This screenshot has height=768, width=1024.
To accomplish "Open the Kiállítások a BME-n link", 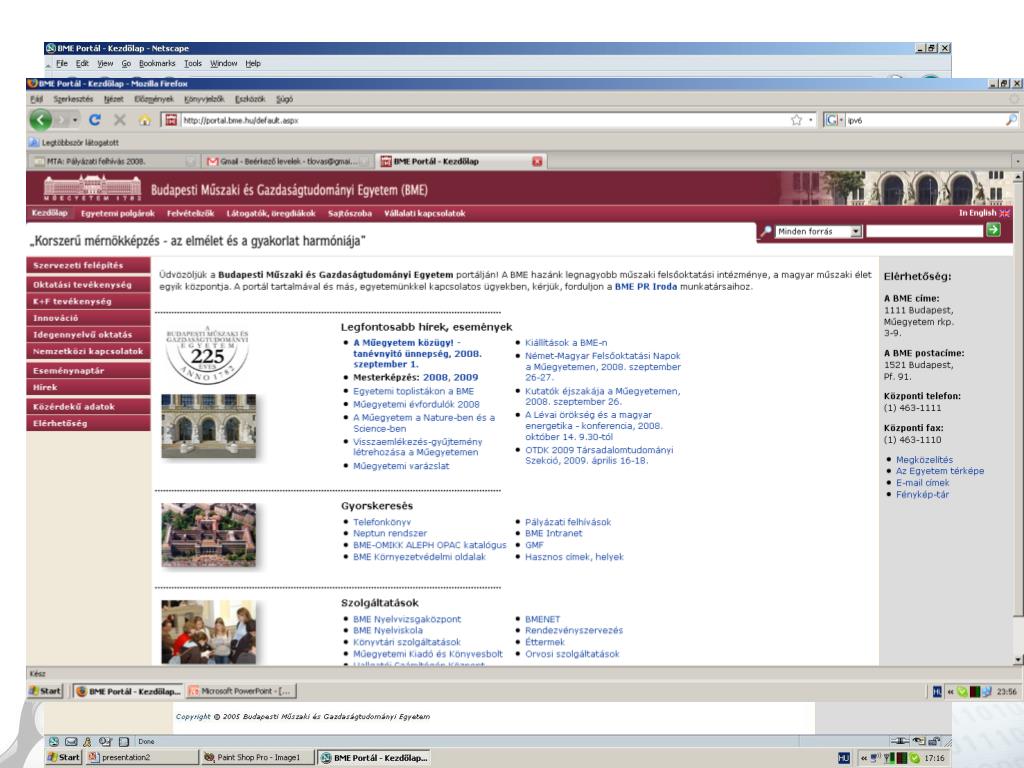I will coord(566,343).
